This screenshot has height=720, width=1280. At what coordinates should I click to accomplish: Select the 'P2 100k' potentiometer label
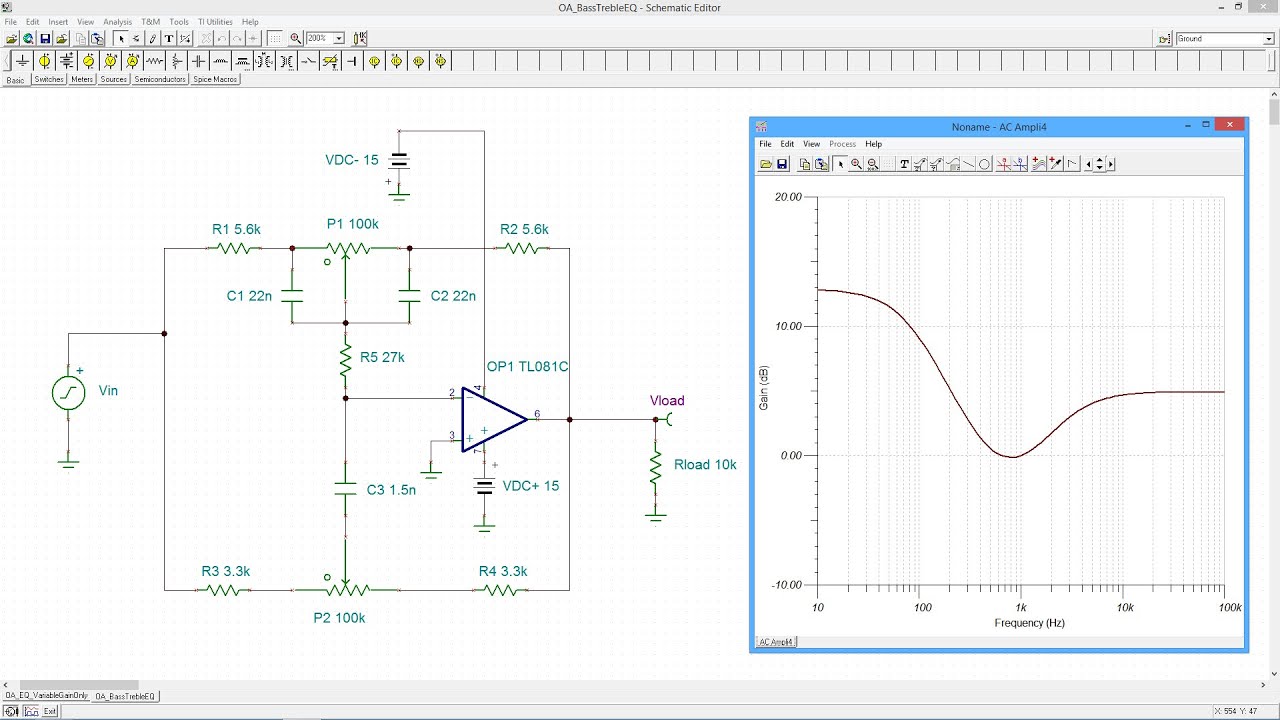click(339, 618)
